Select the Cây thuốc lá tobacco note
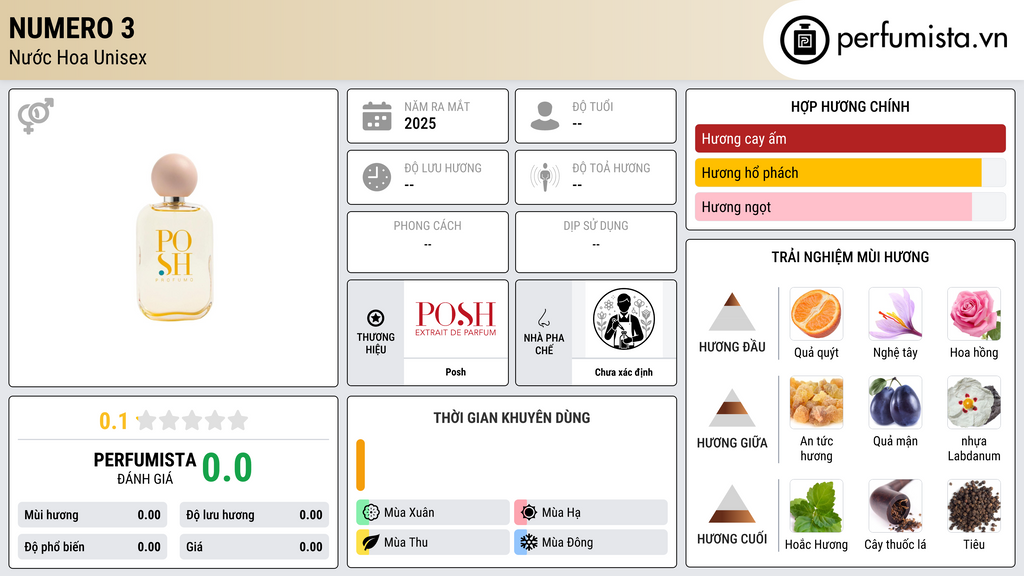Screen dimensions: 1024x576 click(x=895, y=506)
